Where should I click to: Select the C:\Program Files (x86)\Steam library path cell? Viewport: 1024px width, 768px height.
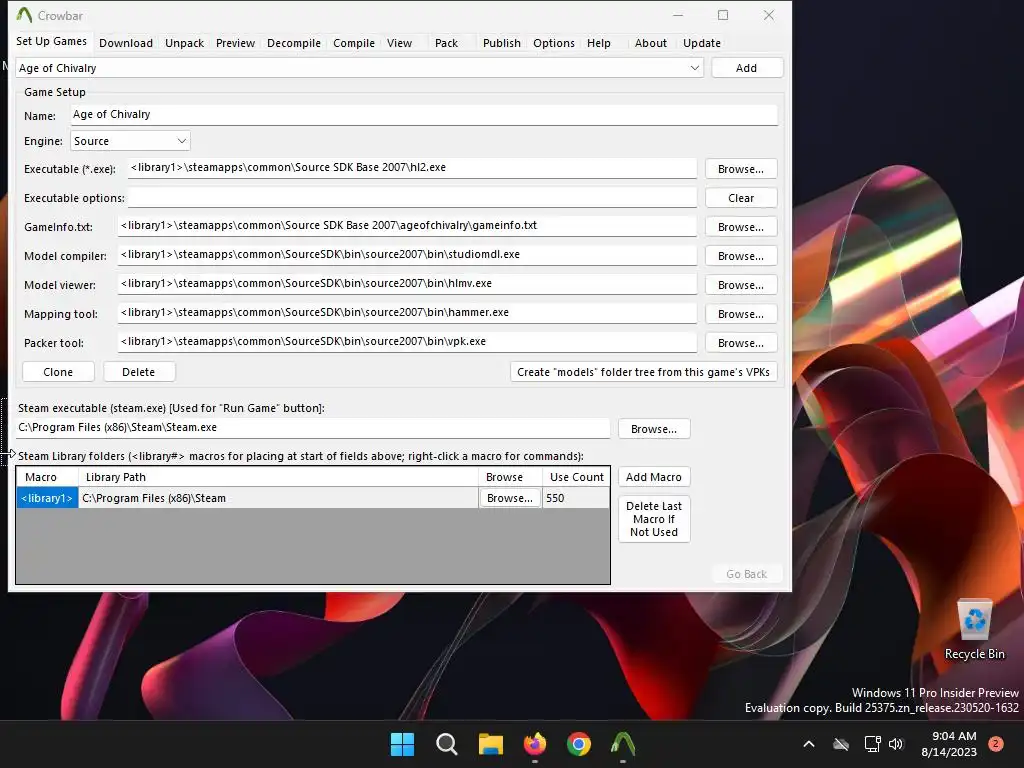[x=278, y=498]
